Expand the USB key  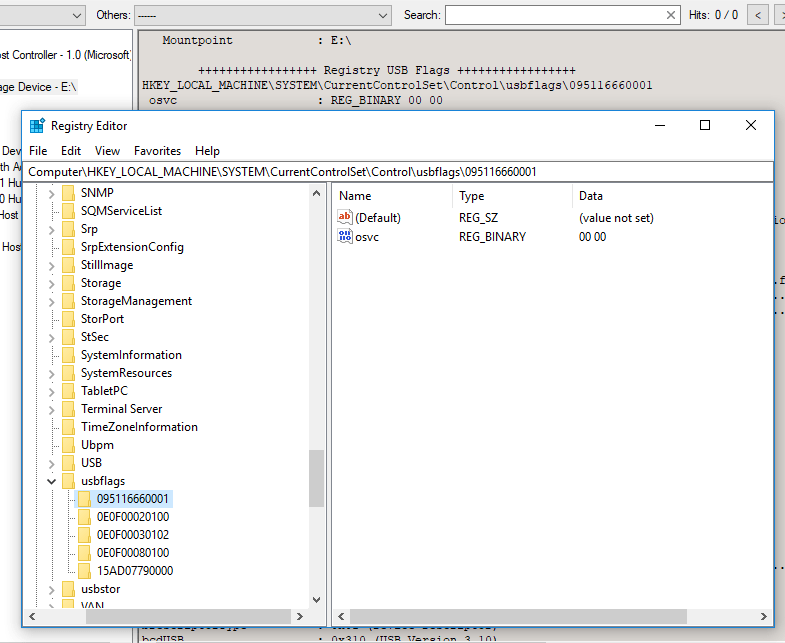(x=52, y=464)
